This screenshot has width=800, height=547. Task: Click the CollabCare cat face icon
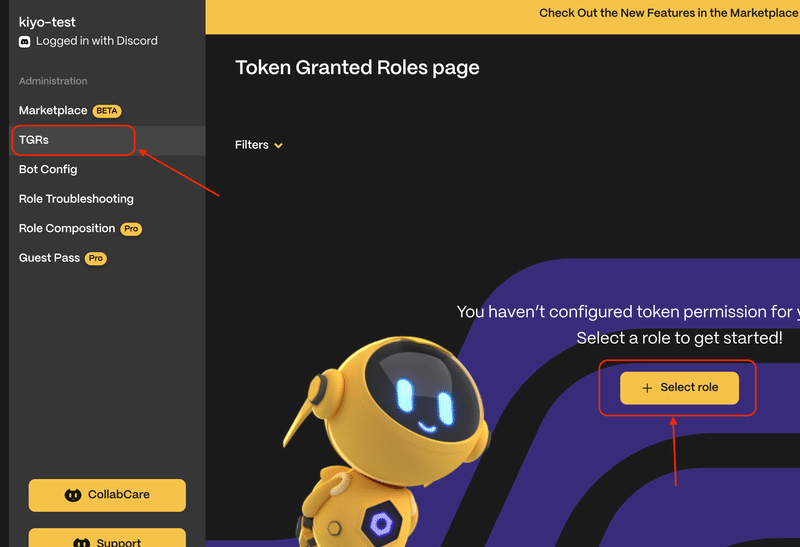(x=73, y=495)
